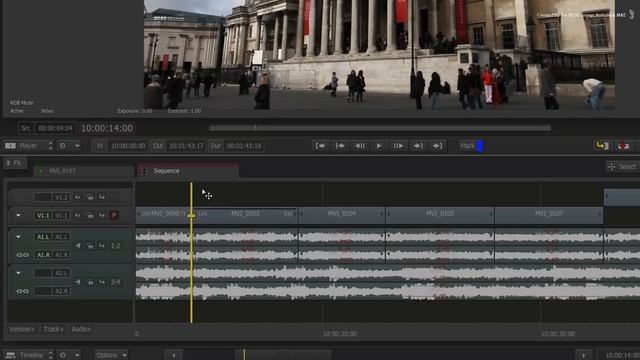Image resolution: width=640 pixels, height=360 pixels.
Task: Toggle sync lock on V1.1 track
Action: coord(102,215)
